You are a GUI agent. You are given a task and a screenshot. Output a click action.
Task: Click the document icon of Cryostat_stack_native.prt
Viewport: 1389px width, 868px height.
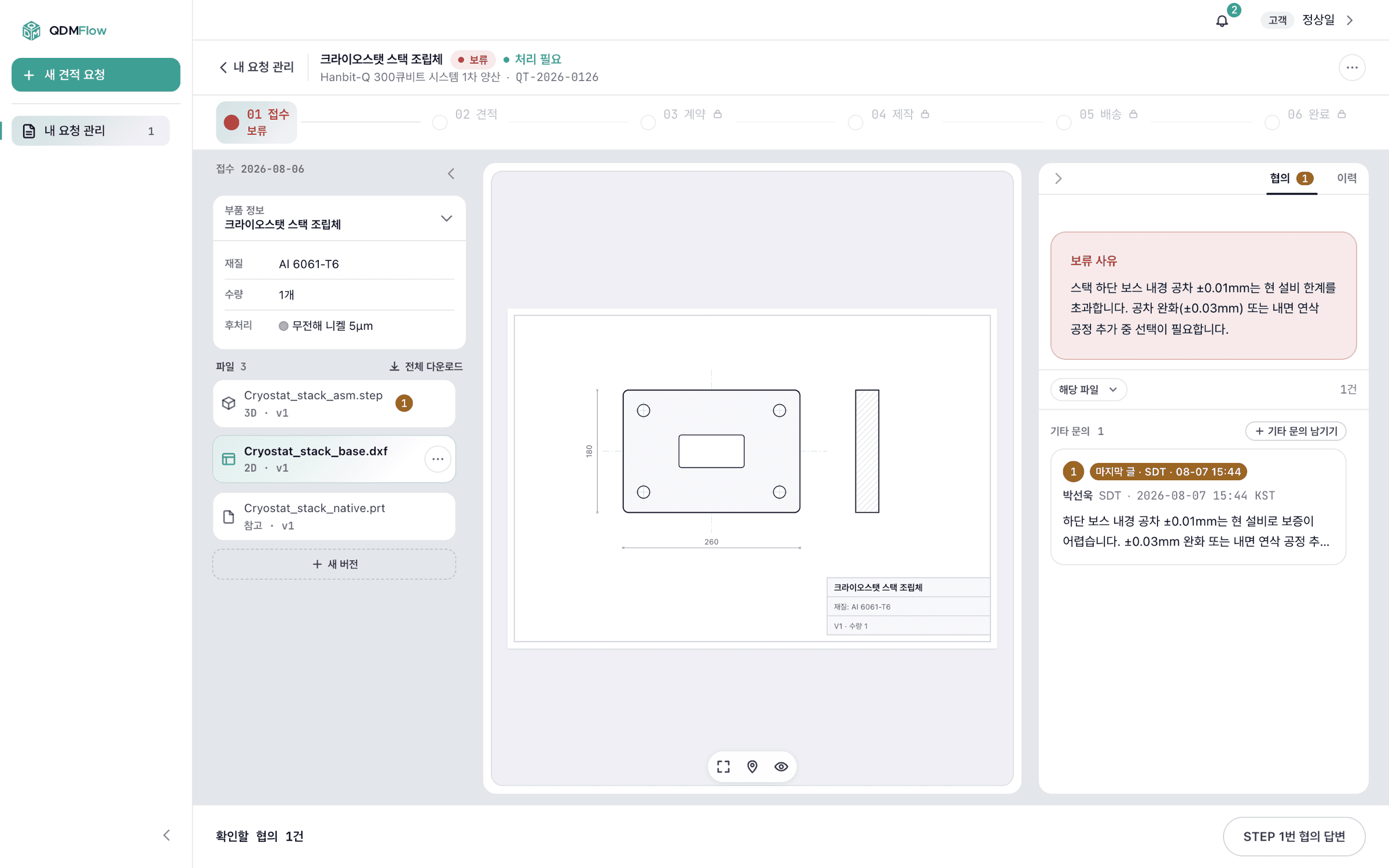coord(229,517)
